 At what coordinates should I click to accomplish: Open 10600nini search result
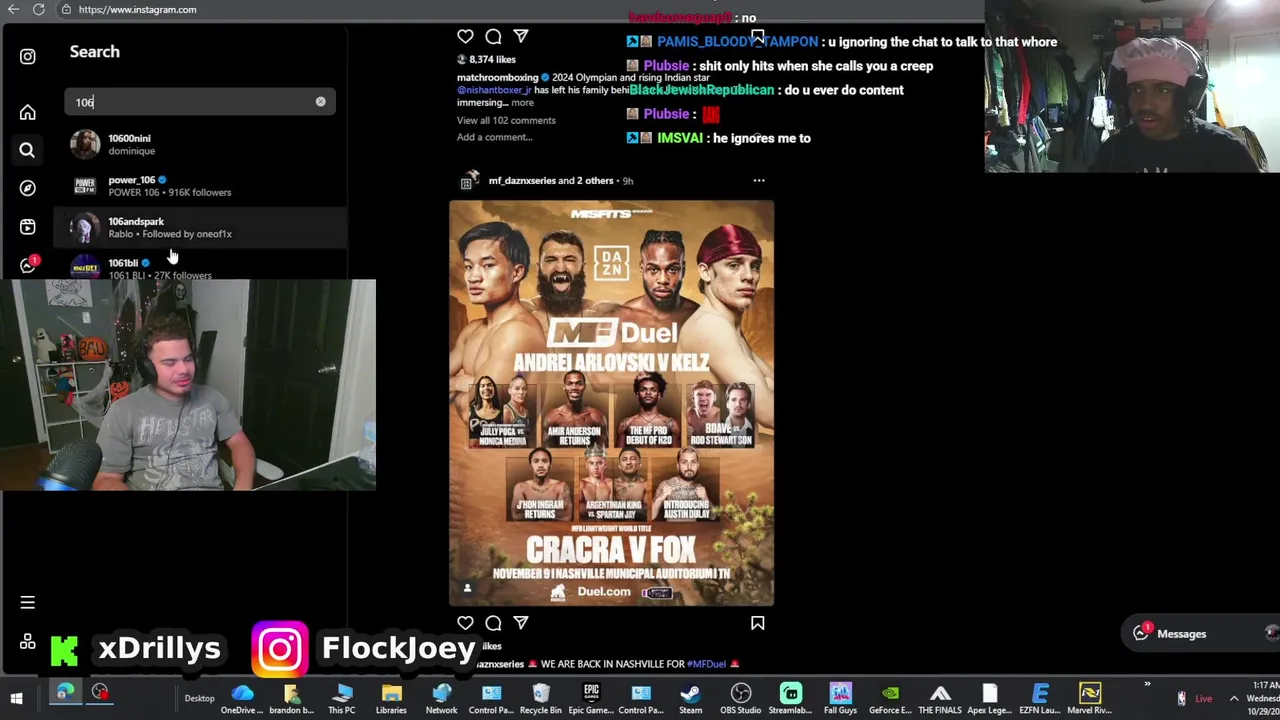tap(200, 145)
